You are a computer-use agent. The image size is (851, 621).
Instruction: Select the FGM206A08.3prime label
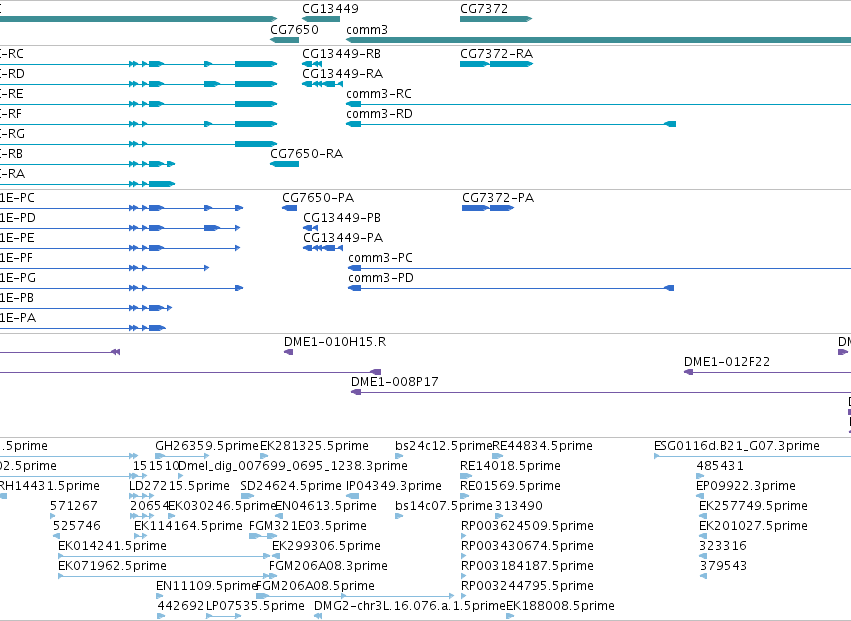[328, 566]
